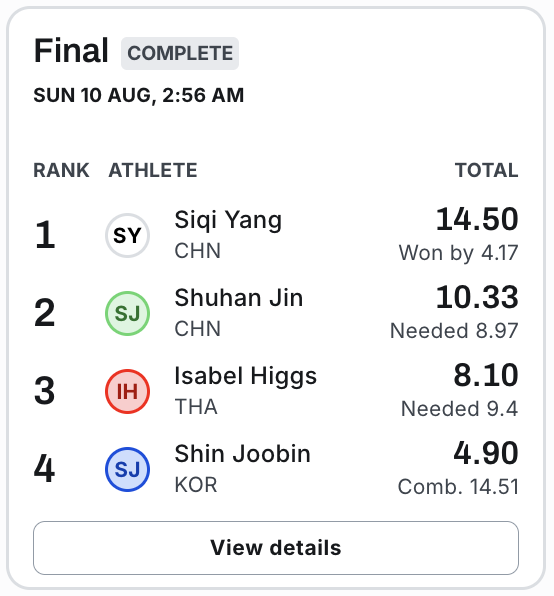Click the TOTAL column header
554x596 pixels.
(x=487, y=170)
